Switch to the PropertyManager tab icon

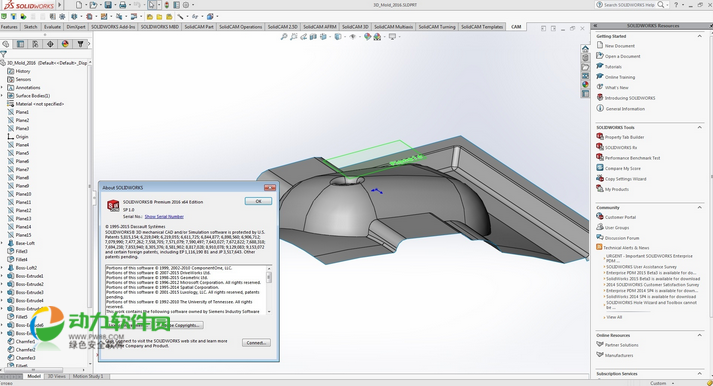20,44
